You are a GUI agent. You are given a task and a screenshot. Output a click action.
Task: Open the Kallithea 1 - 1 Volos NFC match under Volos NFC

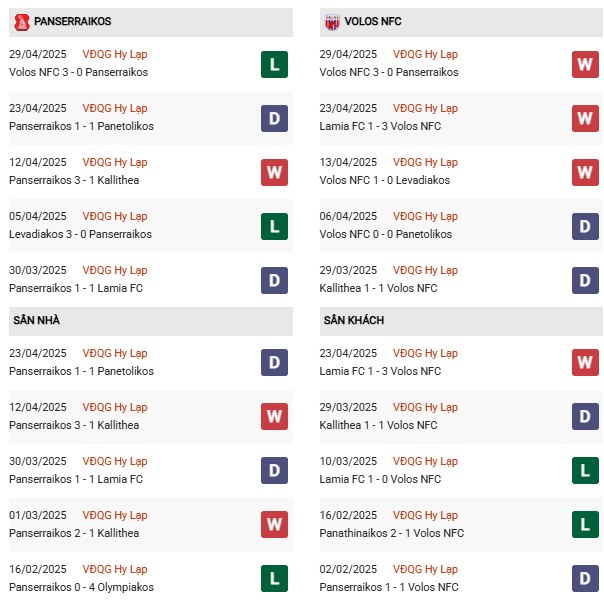tap(378, 288)
